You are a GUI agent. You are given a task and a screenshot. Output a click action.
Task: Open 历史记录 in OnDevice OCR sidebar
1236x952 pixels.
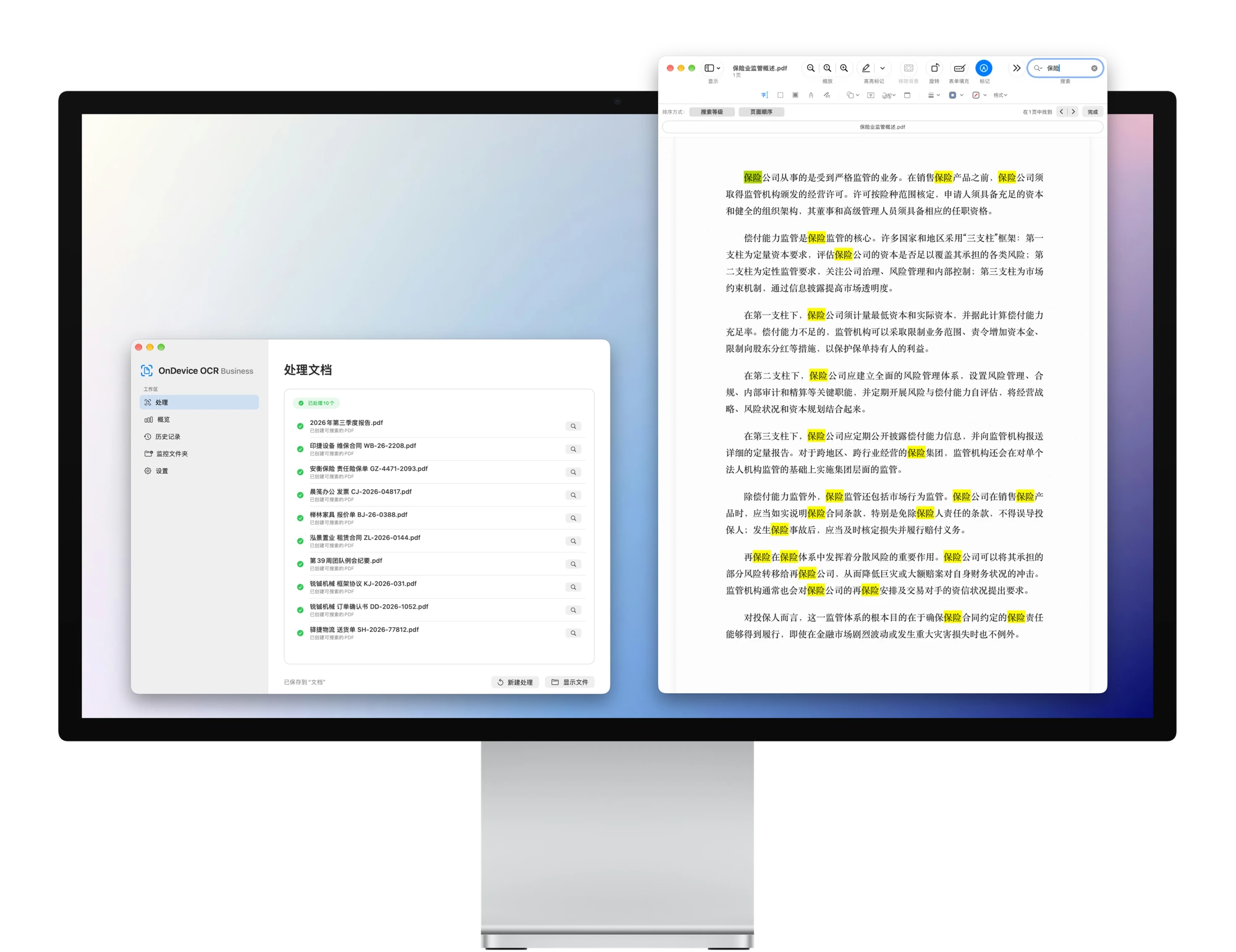pyautogui.click(x=199, y=437)
